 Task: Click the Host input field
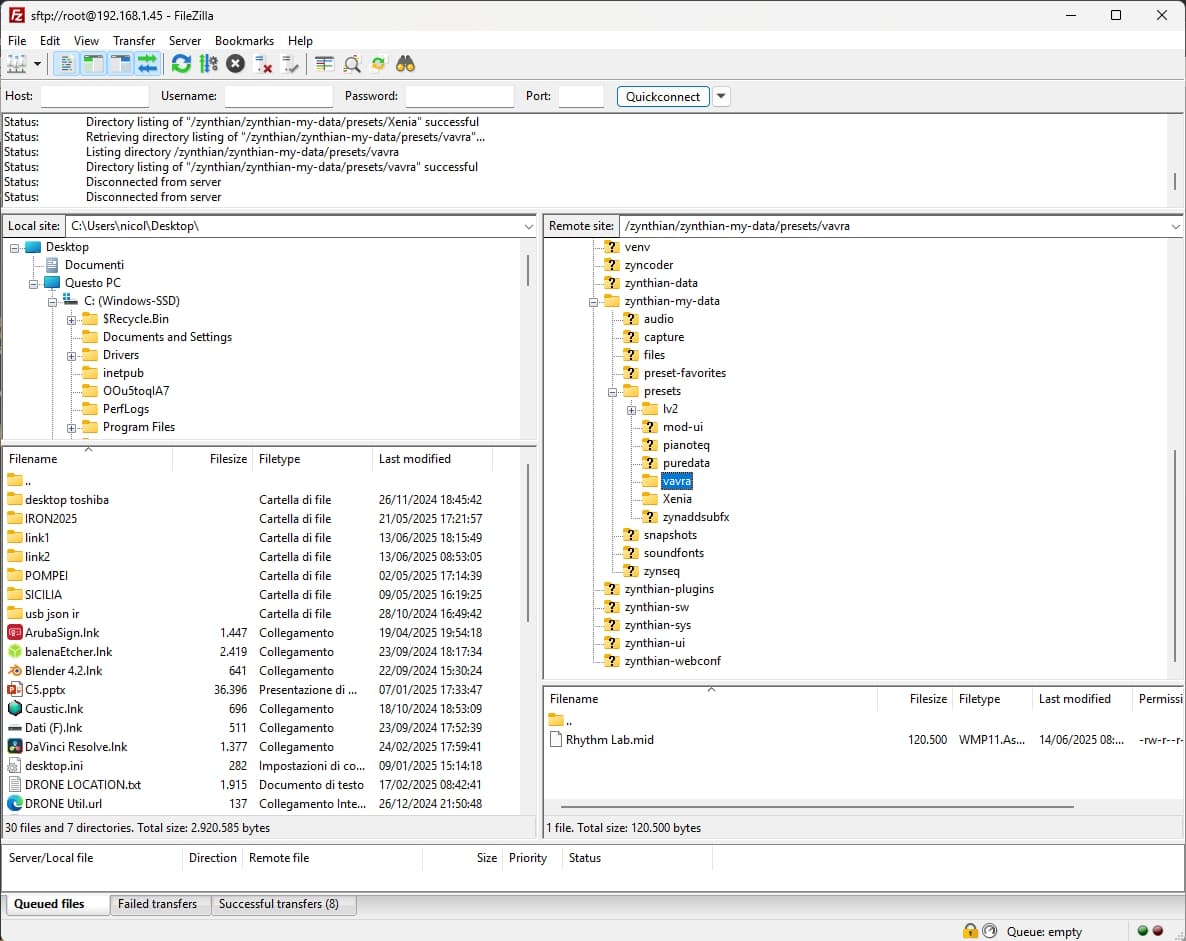point(94,97)
